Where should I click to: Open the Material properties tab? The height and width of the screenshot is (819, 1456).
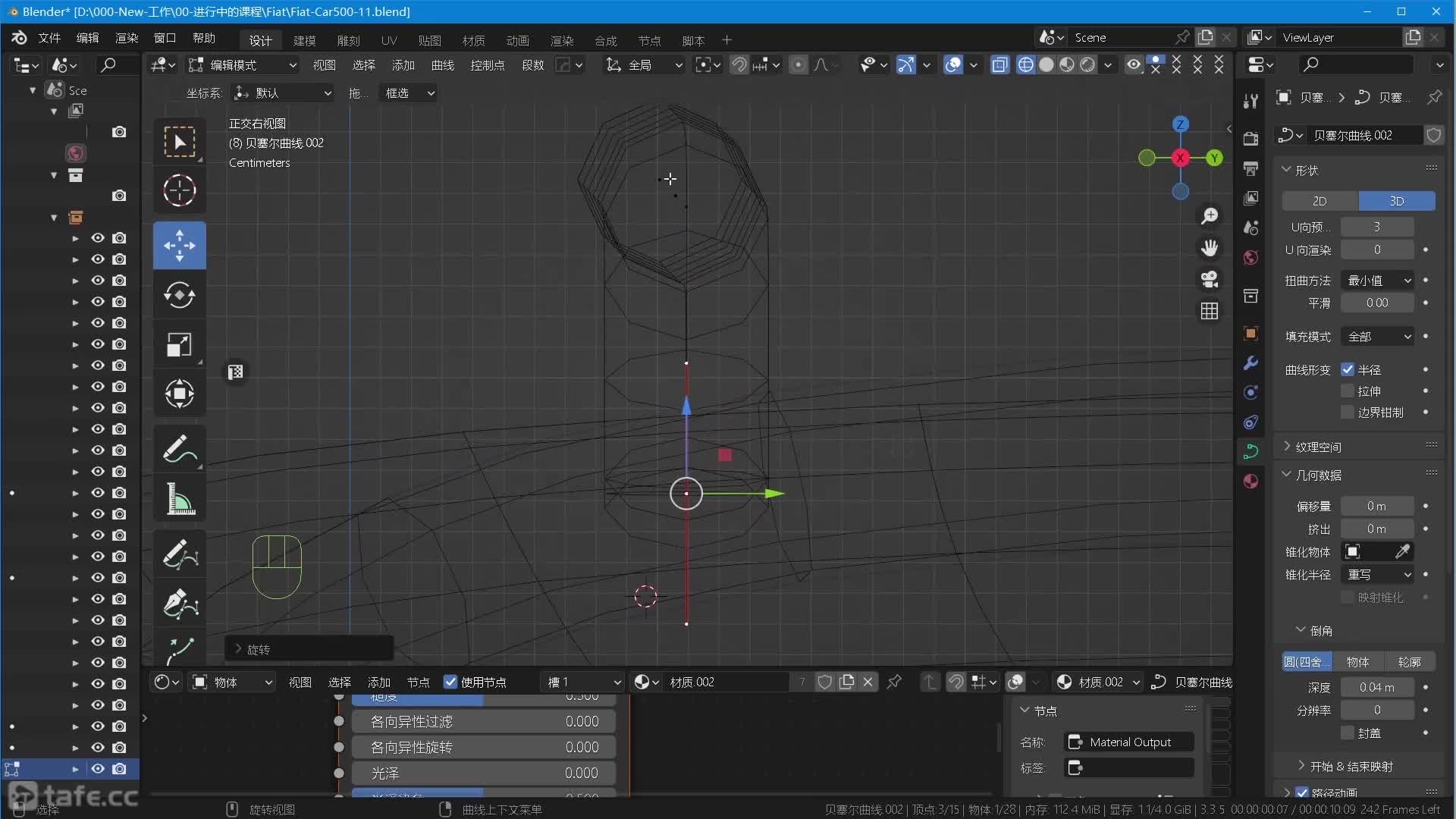(1251, 482)
